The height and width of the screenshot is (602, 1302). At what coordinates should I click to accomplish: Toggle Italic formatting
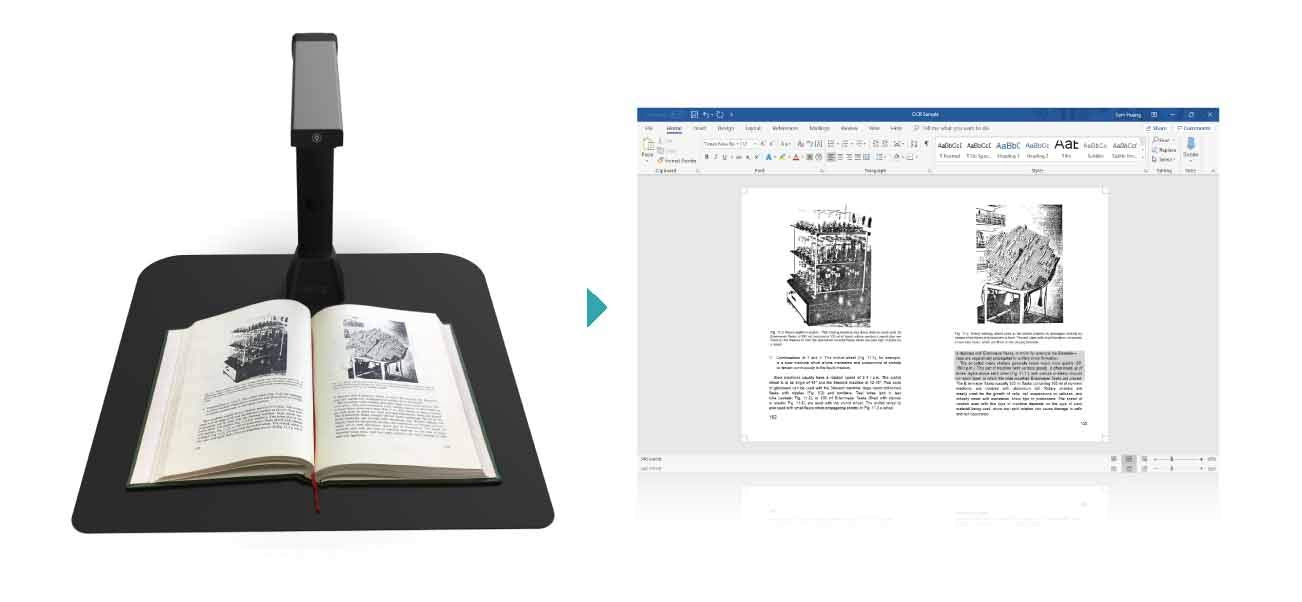pos(716,157)
